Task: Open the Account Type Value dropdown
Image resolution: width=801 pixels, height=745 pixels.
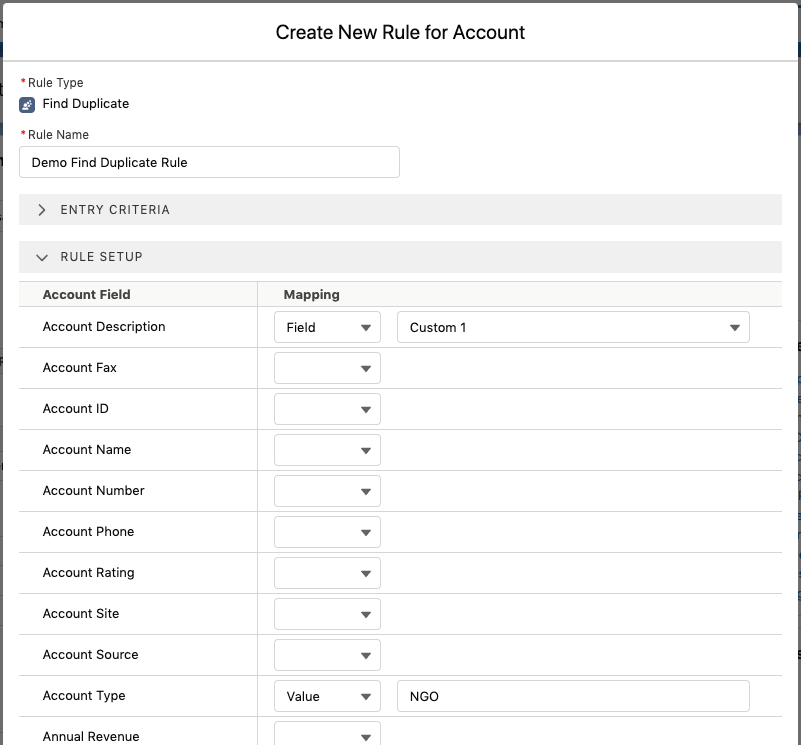Action: pos(327,695)
